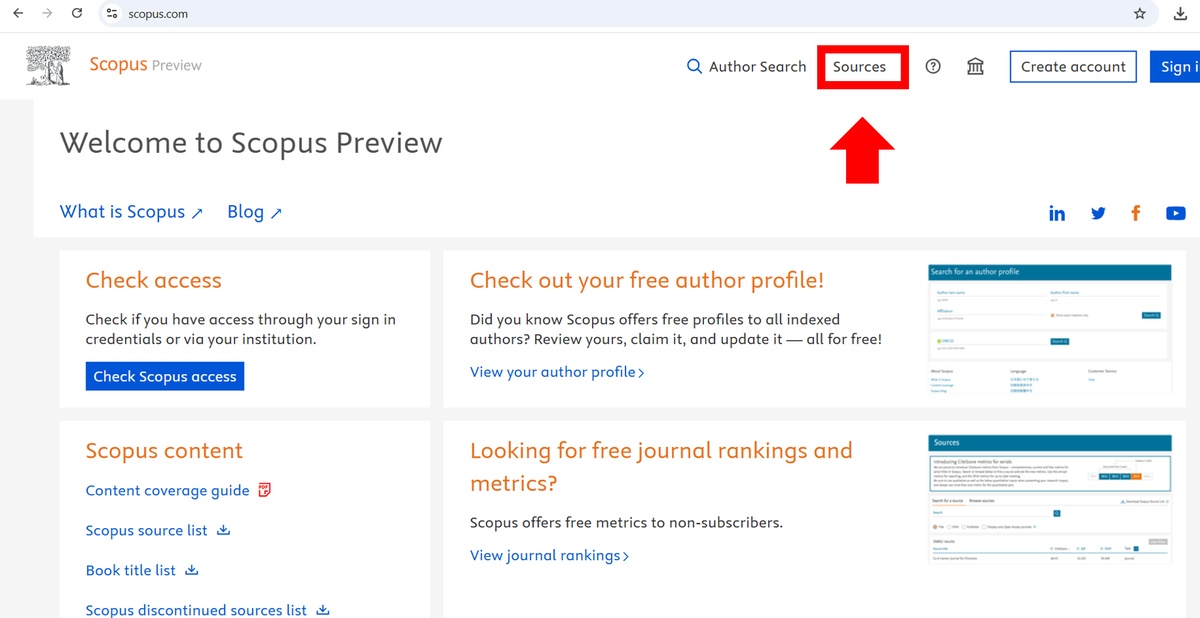Open the Content coverage guide PDF
This screenshot has width=1200, height=618.
point(166,490)
